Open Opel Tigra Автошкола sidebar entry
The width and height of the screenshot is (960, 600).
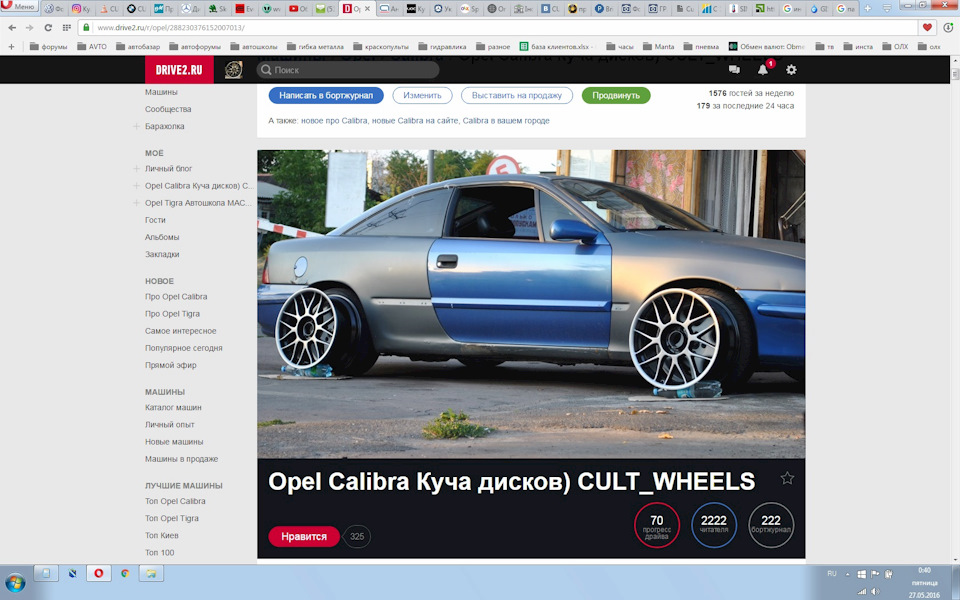198,203
